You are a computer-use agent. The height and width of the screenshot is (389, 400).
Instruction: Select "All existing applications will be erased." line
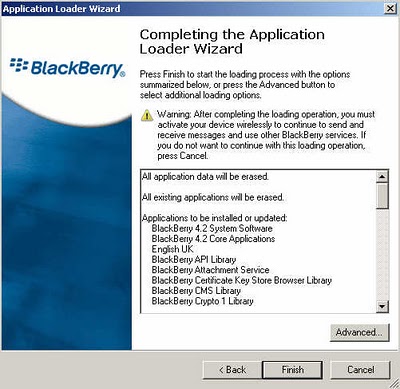213,197
